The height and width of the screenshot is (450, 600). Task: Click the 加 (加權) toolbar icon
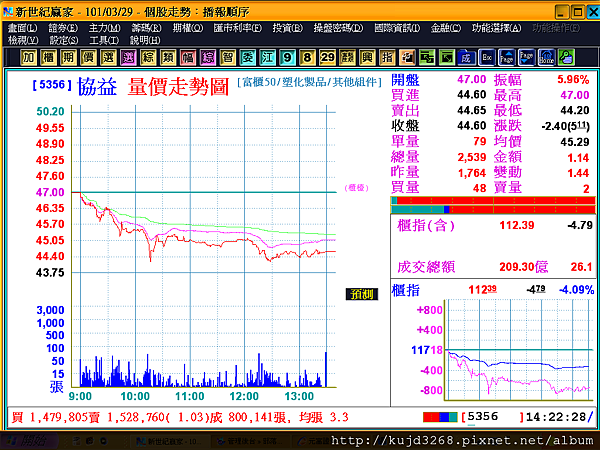pyautogui.click(x=28, y=58)
